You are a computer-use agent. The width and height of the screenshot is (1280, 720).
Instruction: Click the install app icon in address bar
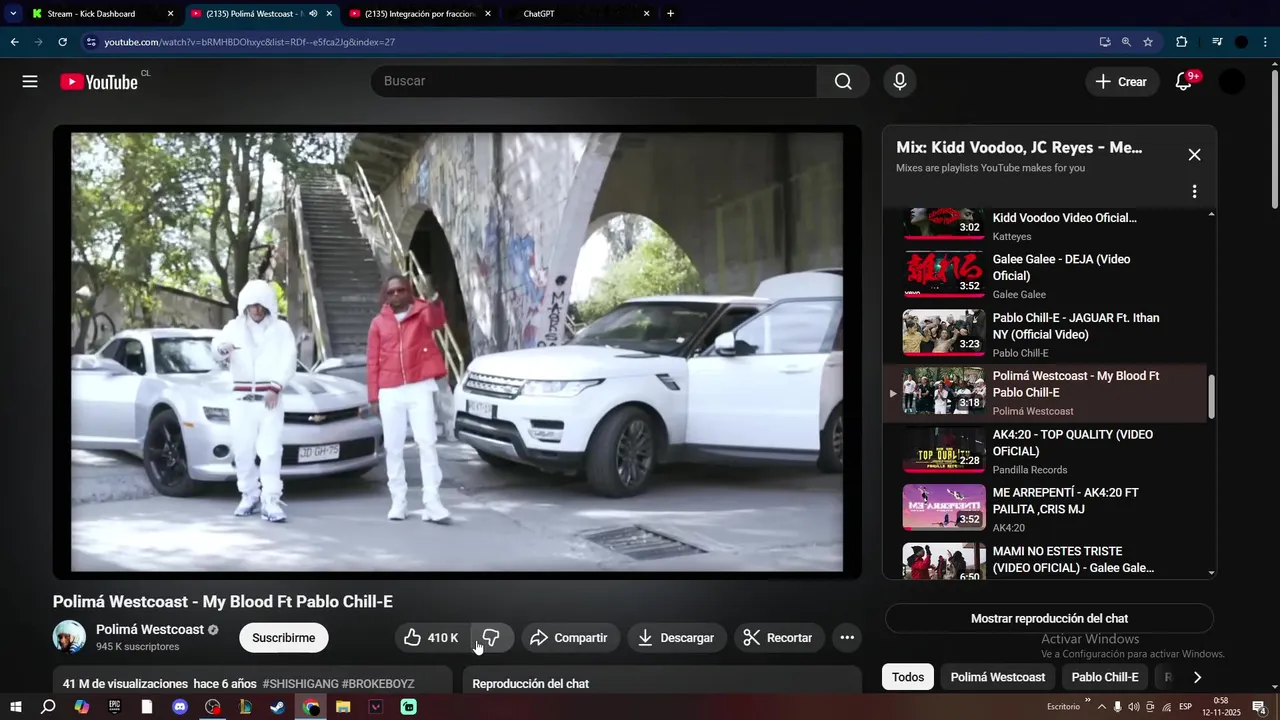pyautogui.click(x=1105, y=42)
